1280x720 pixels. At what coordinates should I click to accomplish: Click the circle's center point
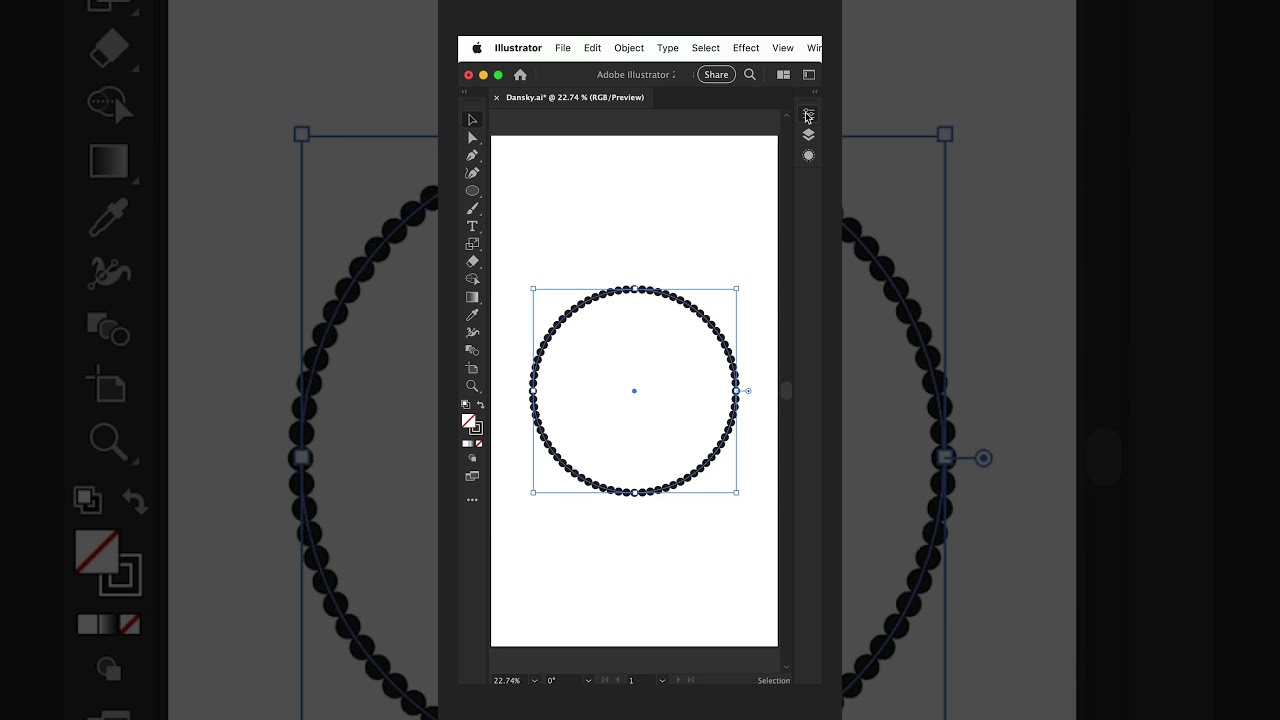point(634,391)
